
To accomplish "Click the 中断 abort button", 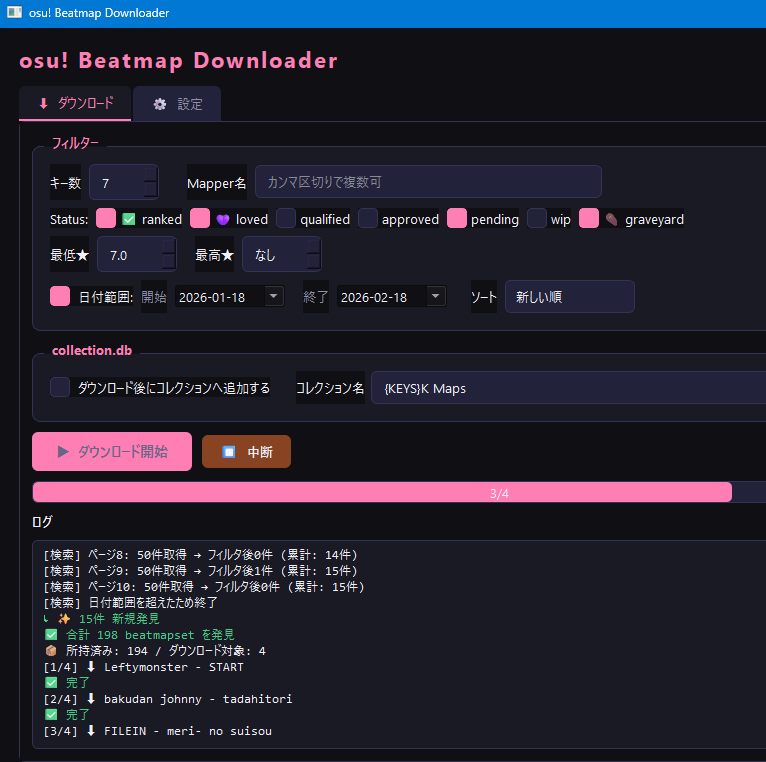I will click(246, 452).
